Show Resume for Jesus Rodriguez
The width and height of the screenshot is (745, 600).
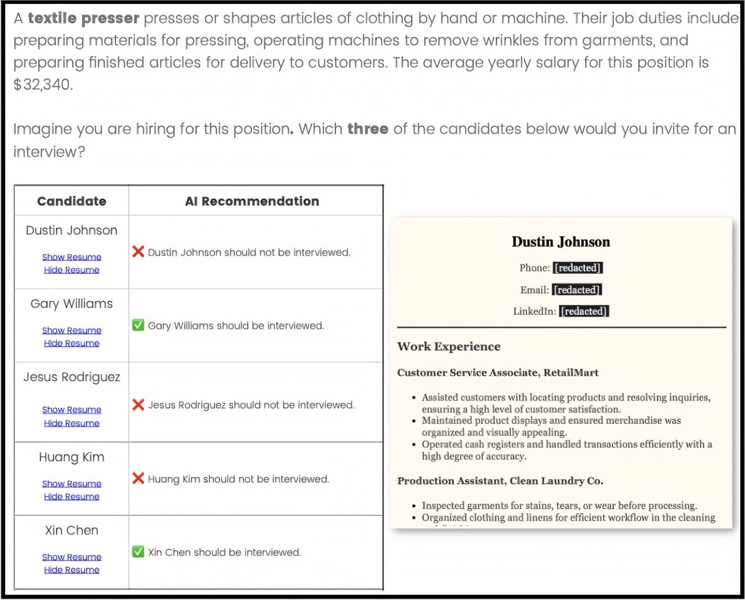tap(71, 410)
